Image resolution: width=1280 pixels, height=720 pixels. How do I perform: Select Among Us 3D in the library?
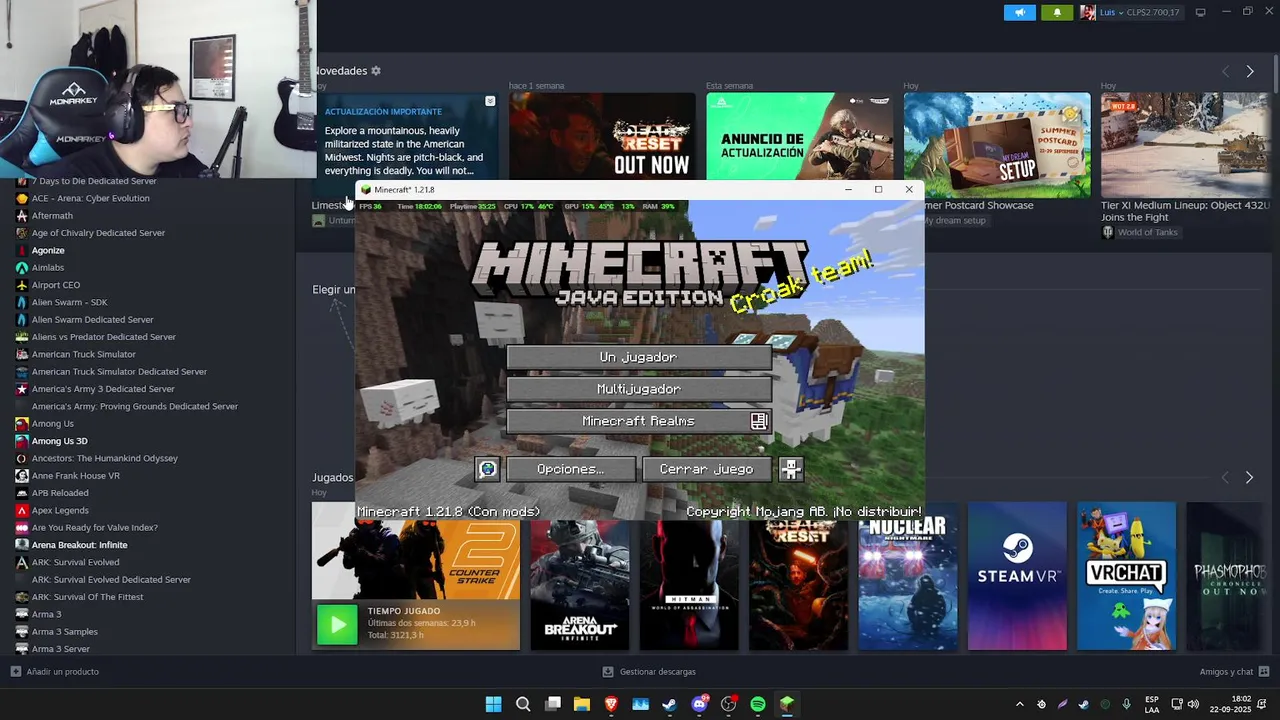click(59, 441)
